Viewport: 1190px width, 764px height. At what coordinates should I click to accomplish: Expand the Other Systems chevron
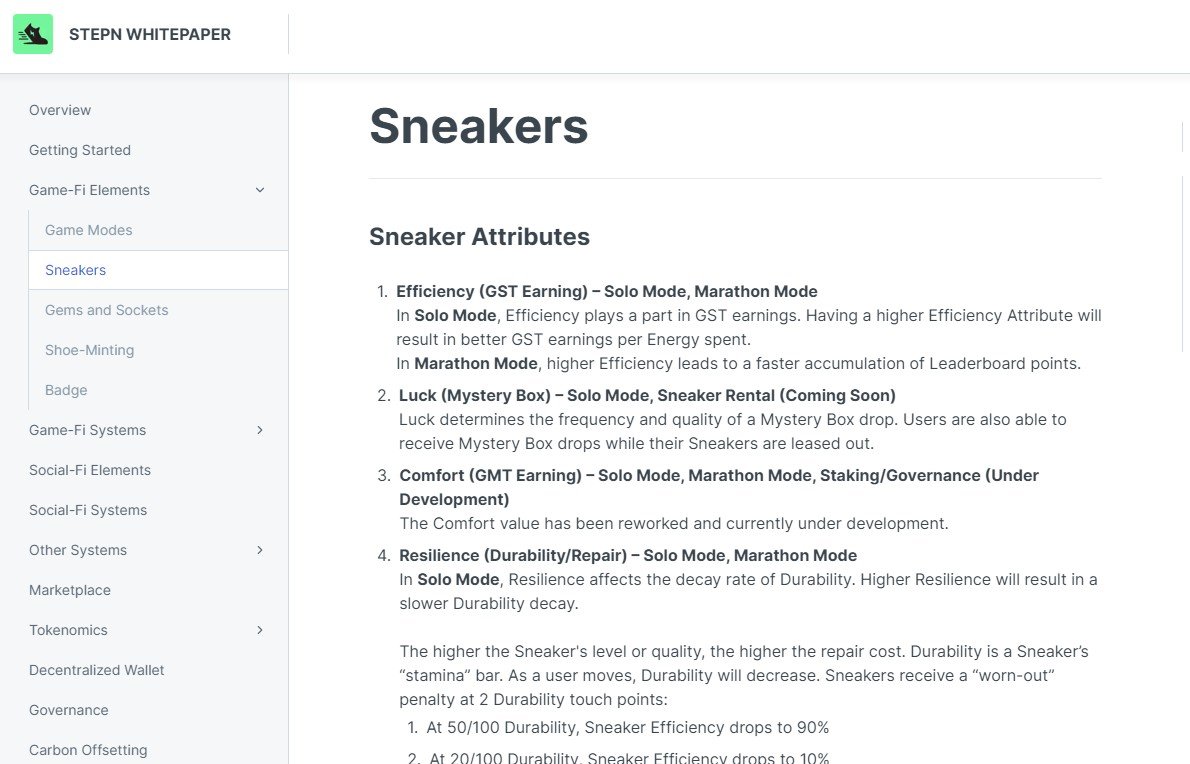[x=260, y=550]
